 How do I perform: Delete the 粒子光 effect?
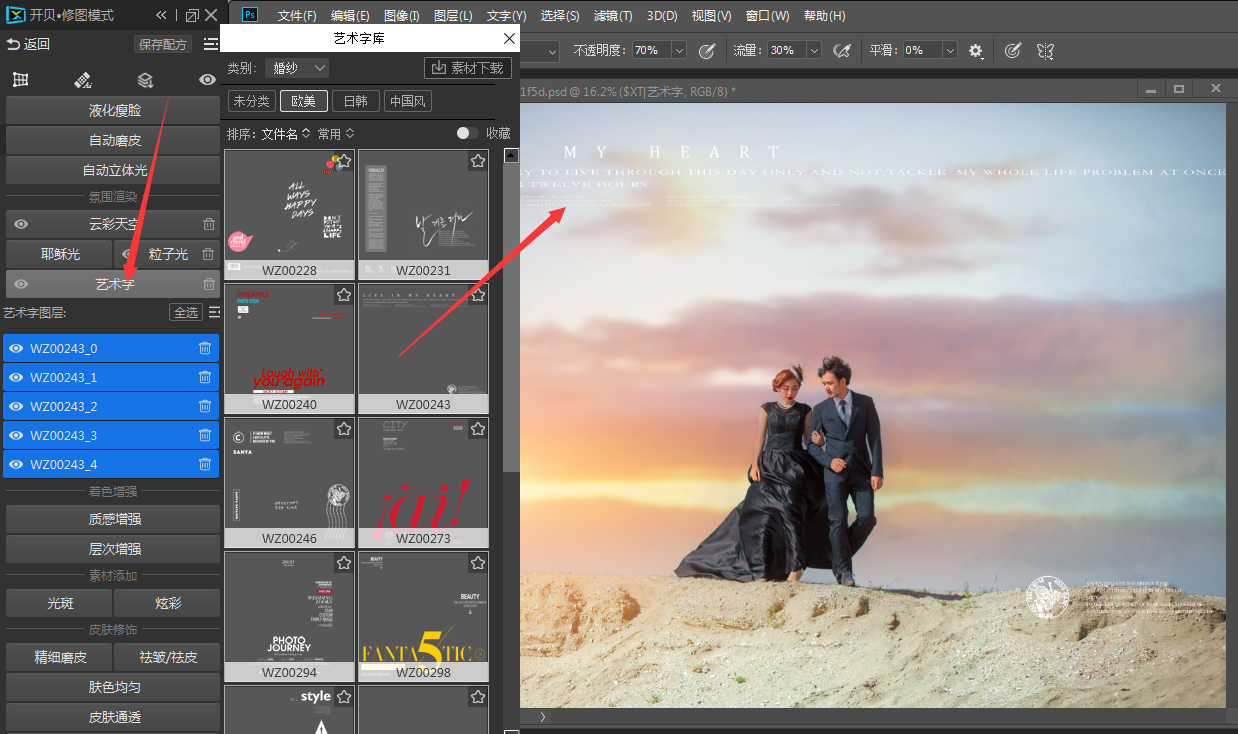tap(208, 254)
